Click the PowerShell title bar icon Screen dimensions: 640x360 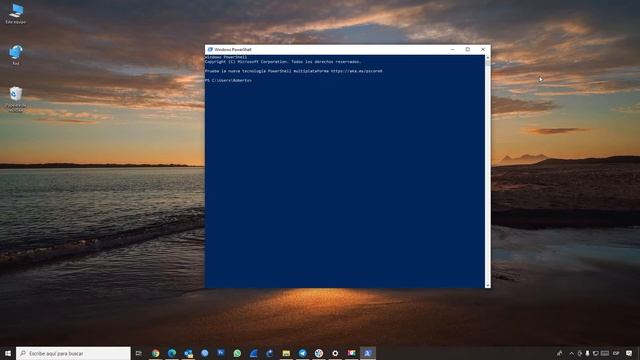click(x=210, y=49)
